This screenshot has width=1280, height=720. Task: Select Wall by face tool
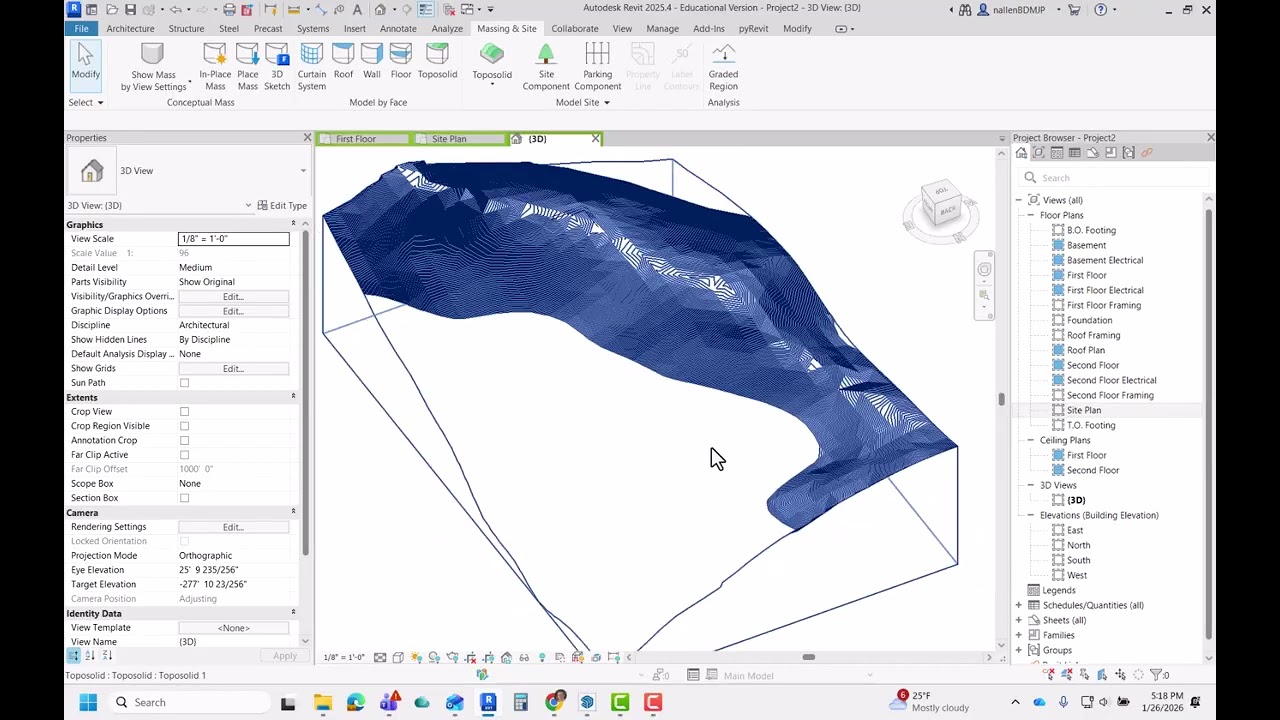coord(372,62)
